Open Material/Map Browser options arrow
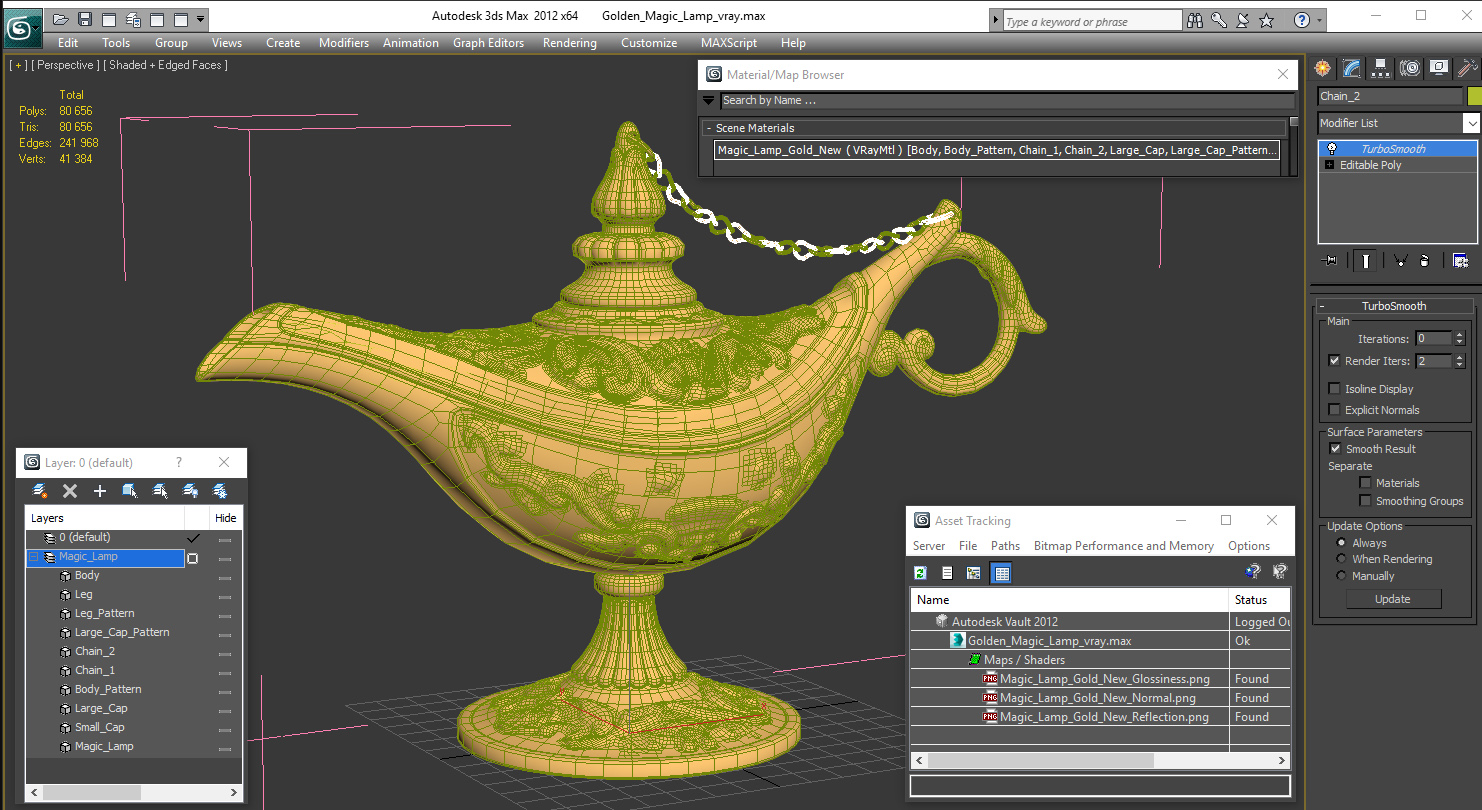 (x=709, y=100)
